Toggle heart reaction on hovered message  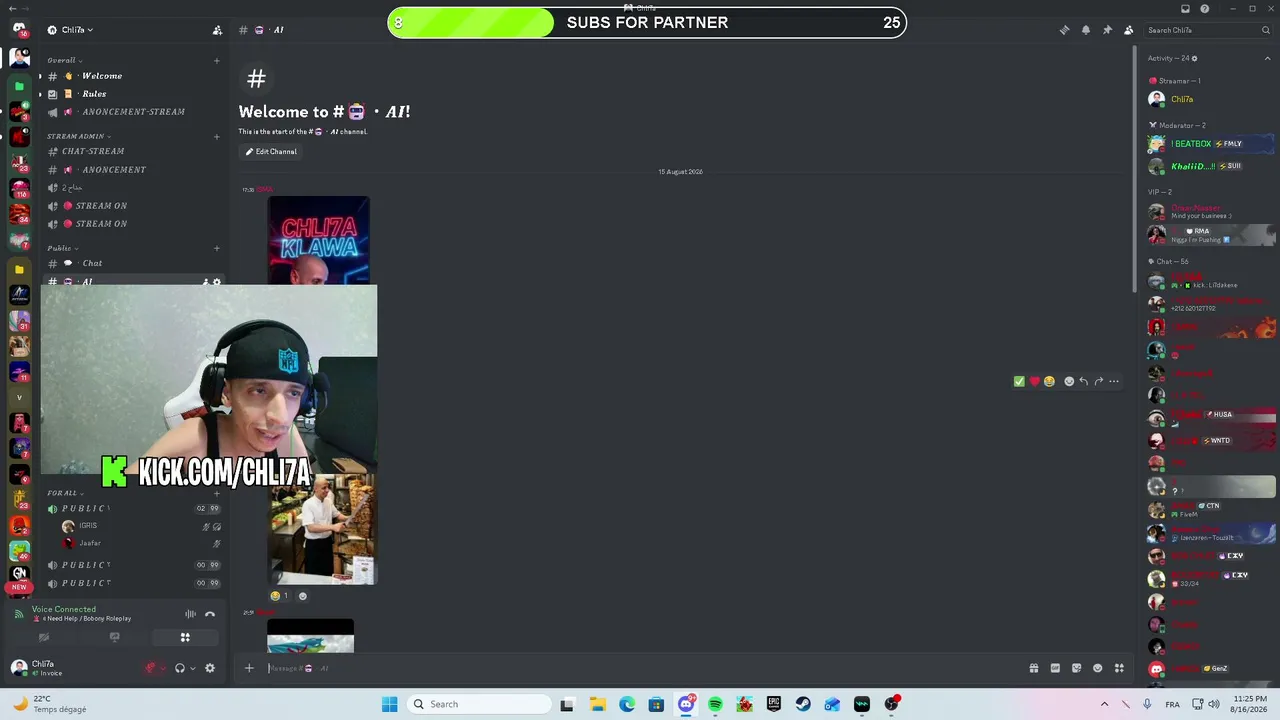(x=1034, y=381)
